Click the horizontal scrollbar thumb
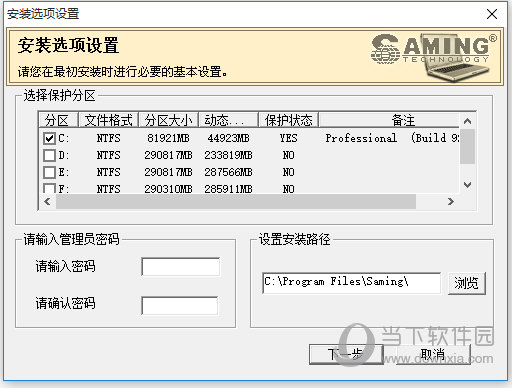The image size is (512, 388). [236, 201]
